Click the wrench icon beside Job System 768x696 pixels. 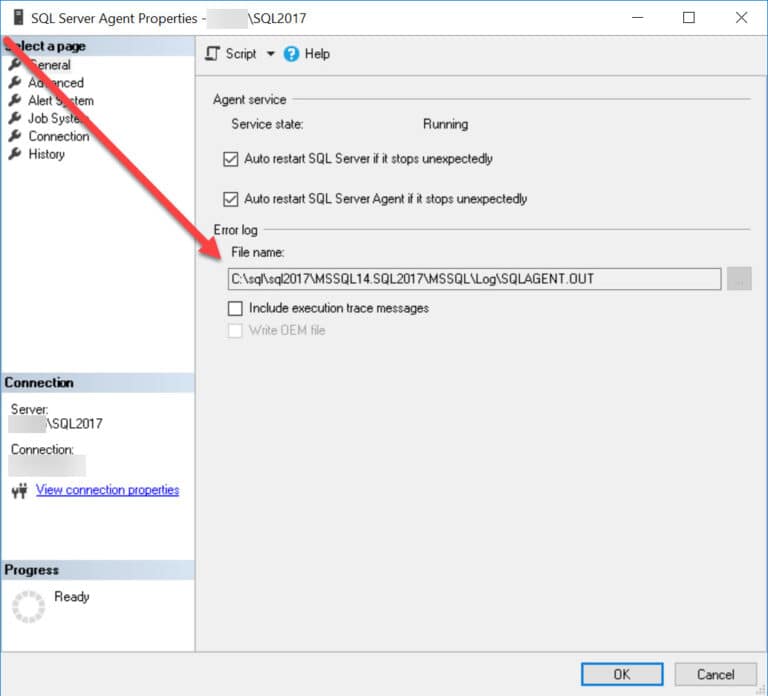click(x=15, y=119)
